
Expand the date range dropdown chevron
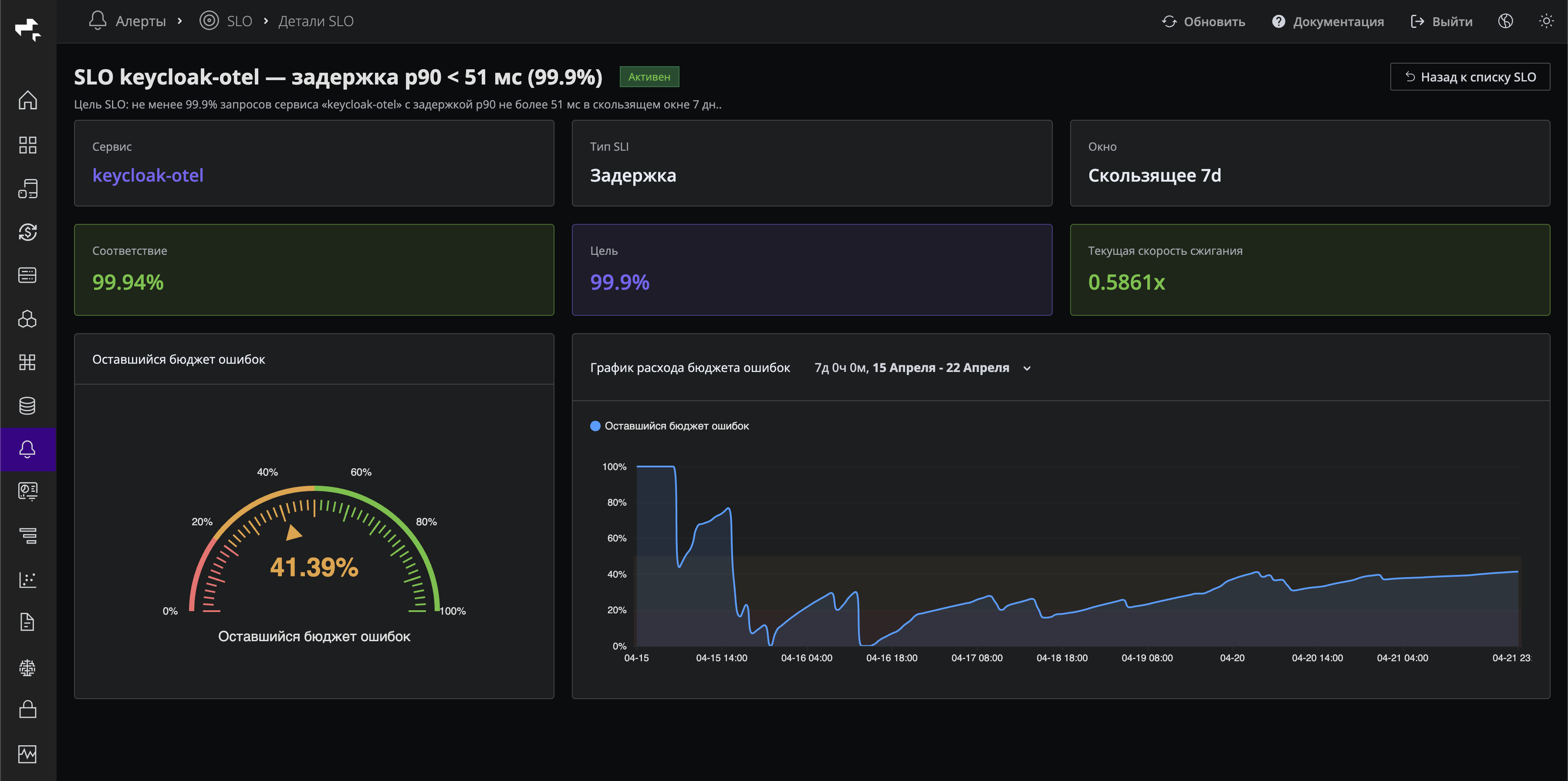(x=1027, y=368)
